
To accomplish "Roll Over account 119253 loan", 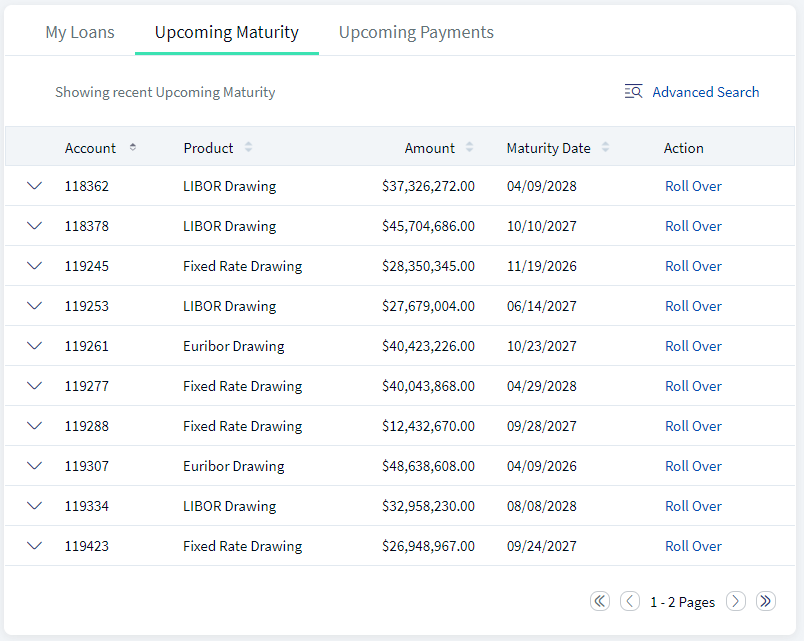I will (x=693, y=306).
